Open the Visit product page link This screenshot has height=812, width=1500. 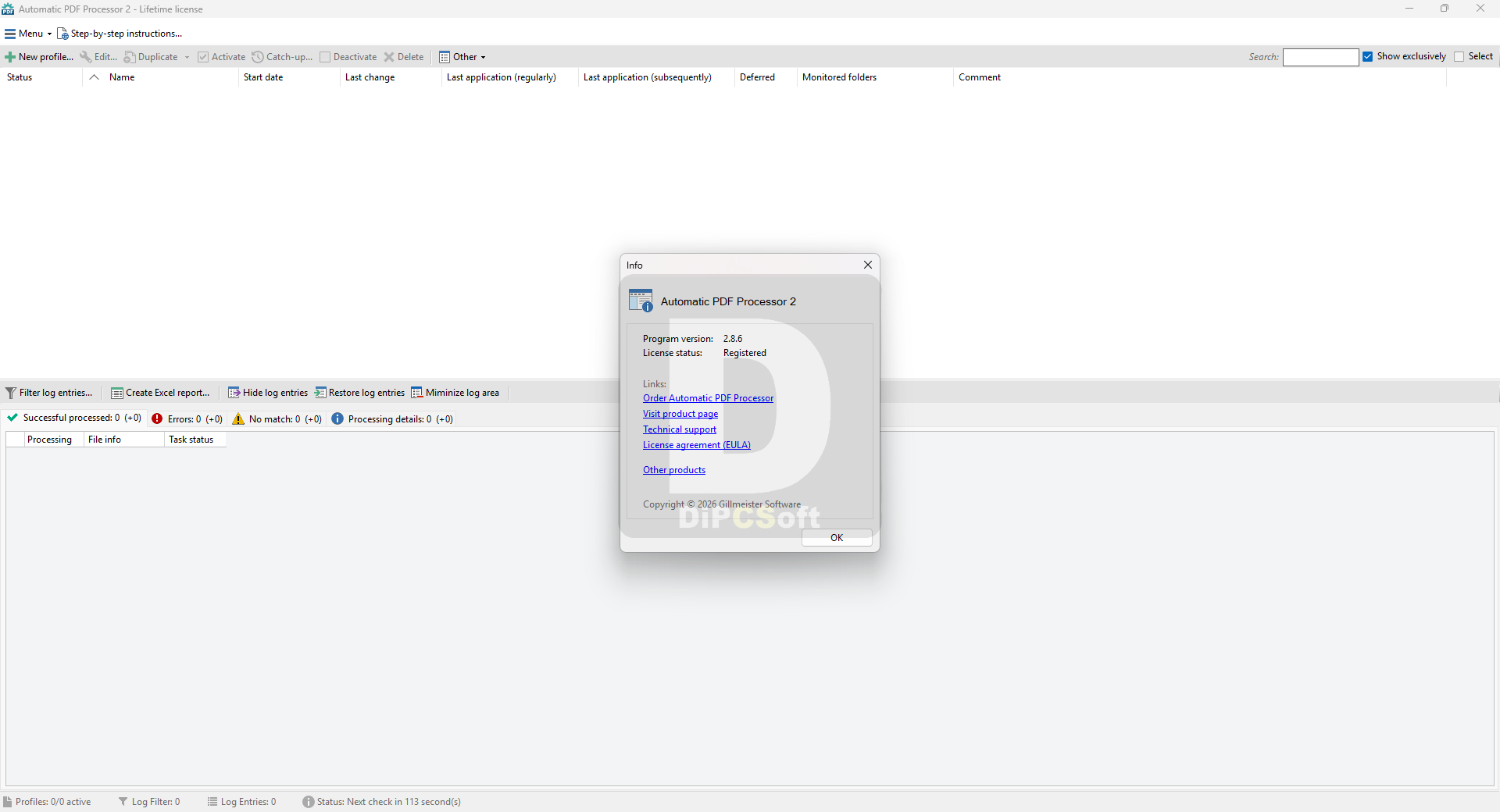coord(680,414)
